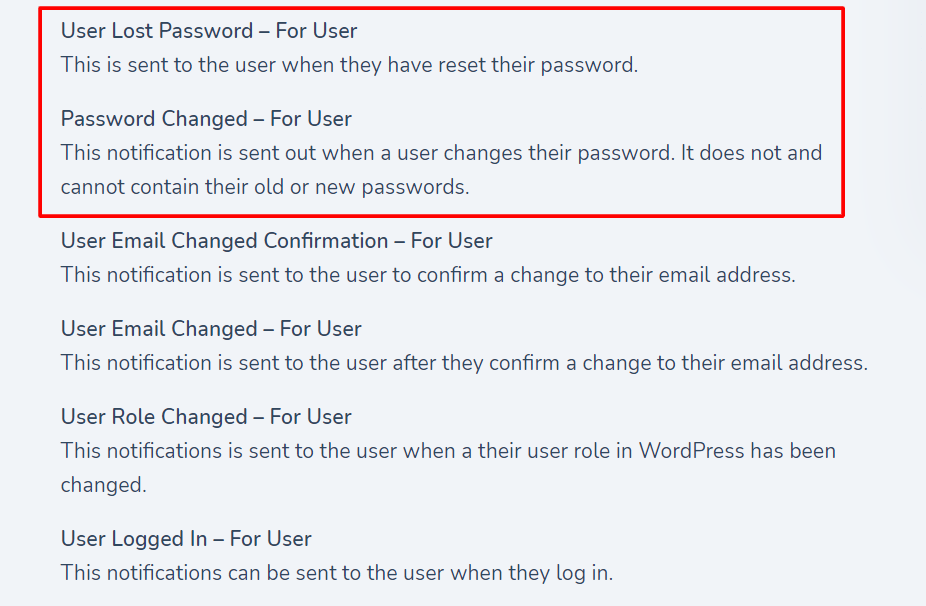Image resolution: width=926 pixels, height=606 pixels.
Task: Select the User Role Changed – For User heading
Action: click(x=206, y=417)
